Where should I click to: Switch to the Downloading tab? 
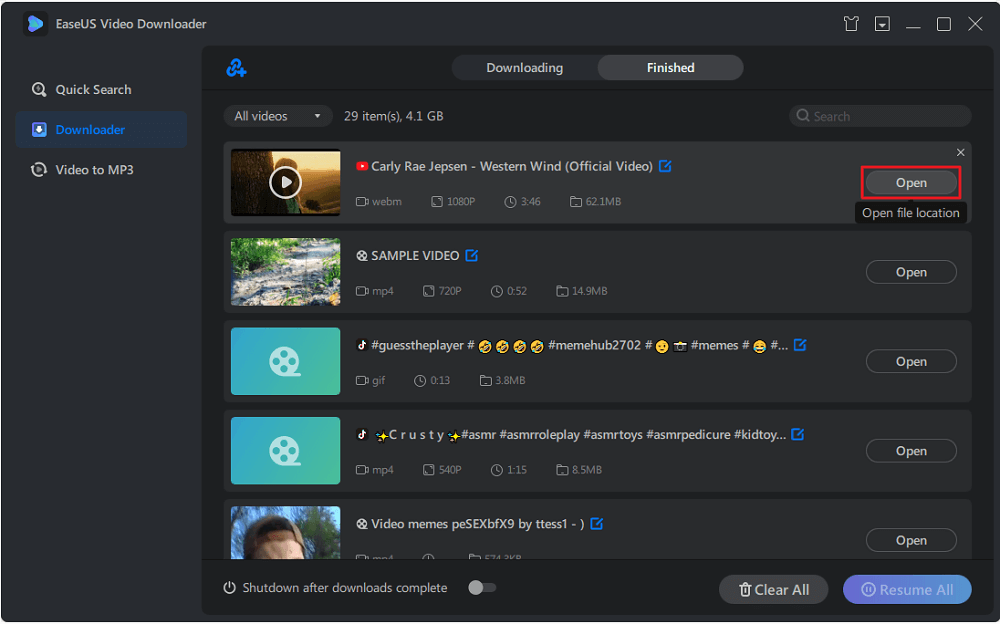tap(525, 68)
